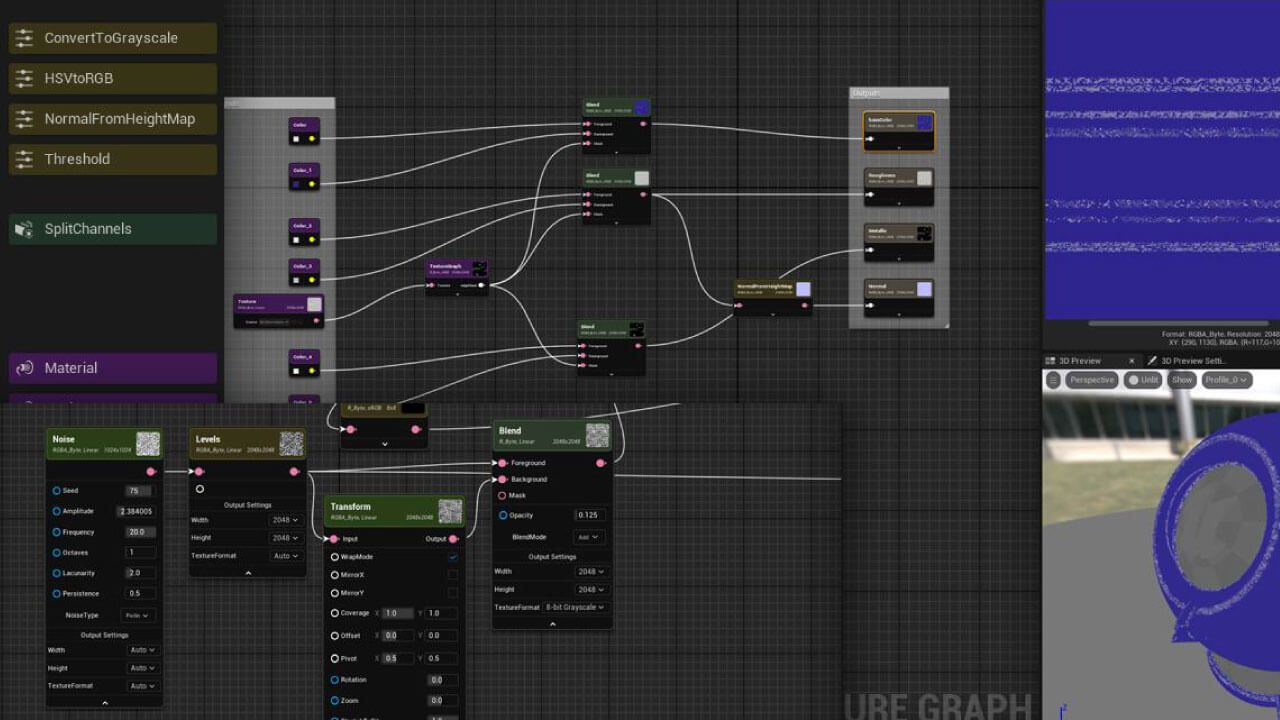The width and height of the screenshot is (1280, 720).
Task: Click the Persistence parameter pin in Noise
Action: (56, 593)
